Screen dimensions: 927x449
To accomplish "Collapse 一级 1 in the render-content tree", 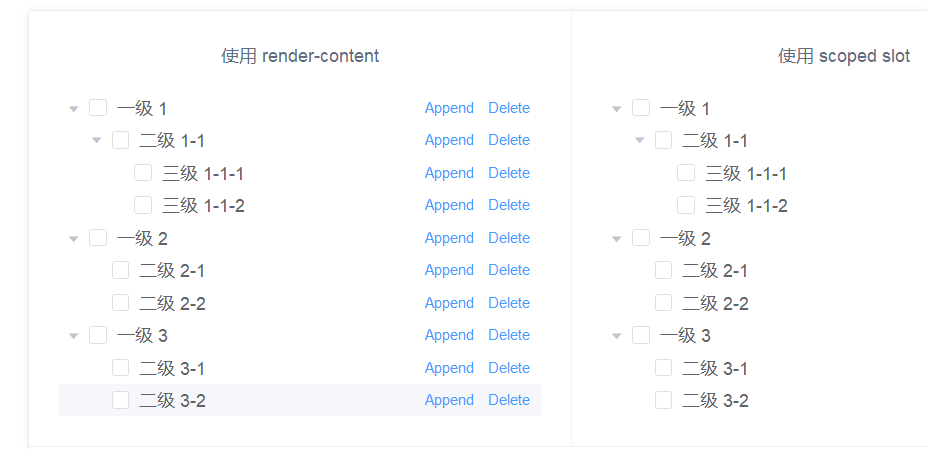I will click(74, 109).
